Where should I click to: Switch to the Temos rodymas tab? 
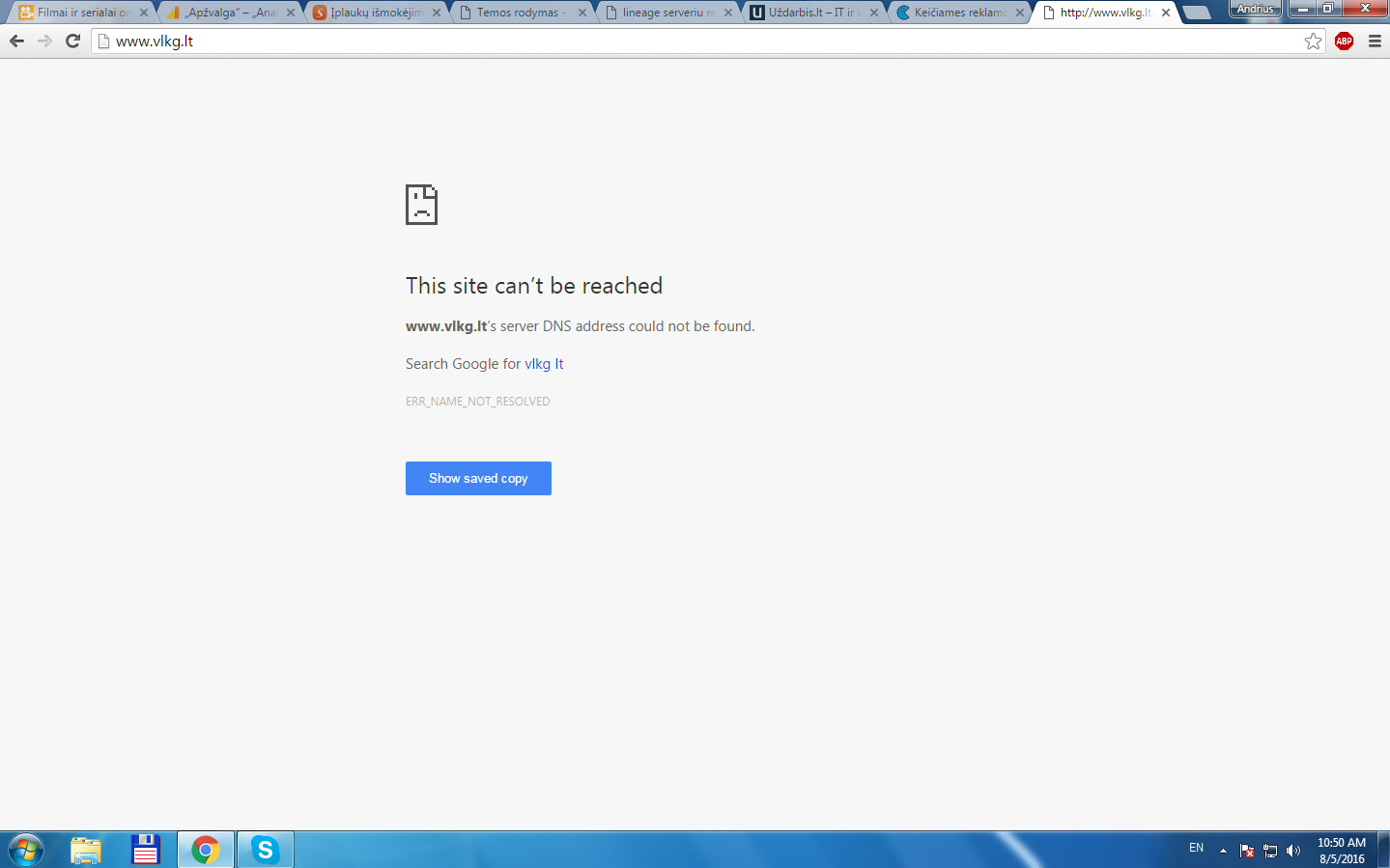(523, 13)
